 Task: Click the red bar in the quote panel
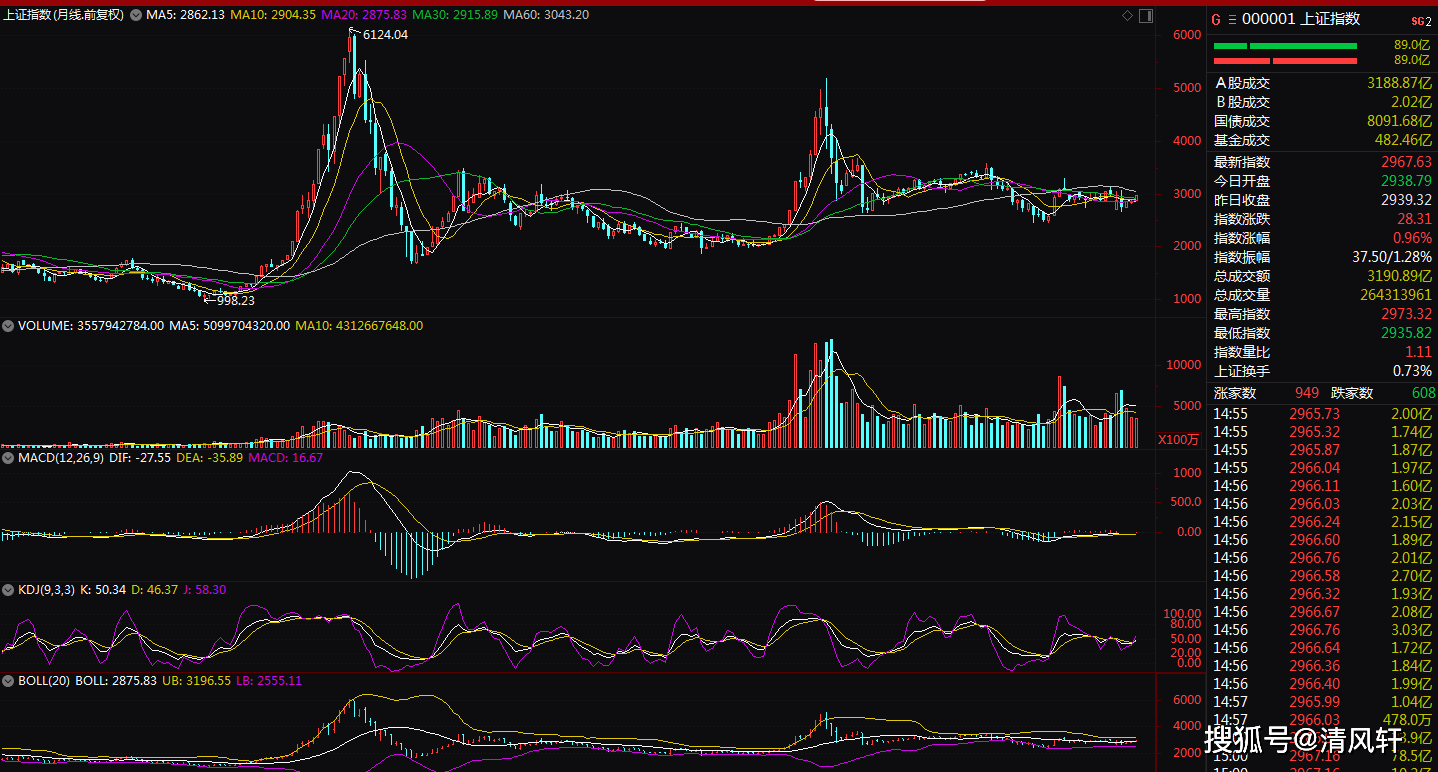click(1285, 61)
